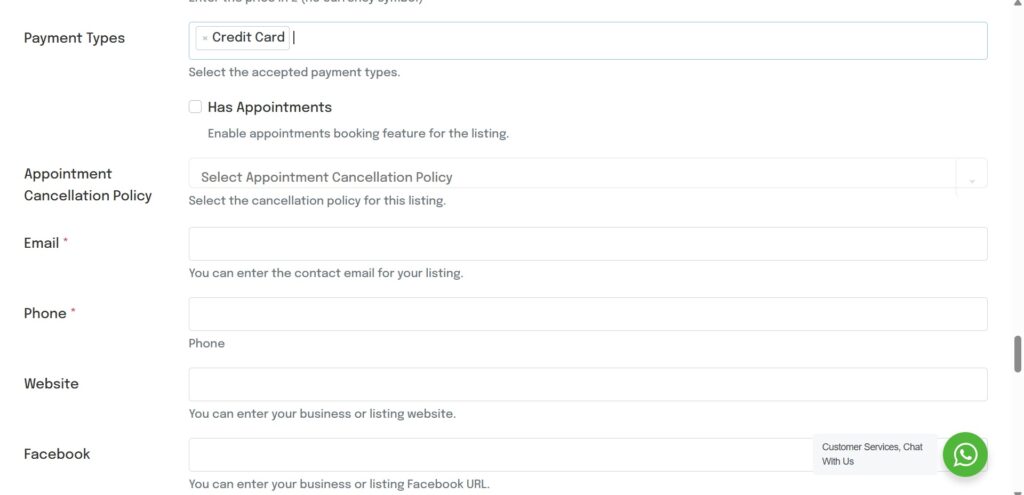Click the Facebook field label
This screenshot has height=495, width=1024.
click(x=57, y=454)
